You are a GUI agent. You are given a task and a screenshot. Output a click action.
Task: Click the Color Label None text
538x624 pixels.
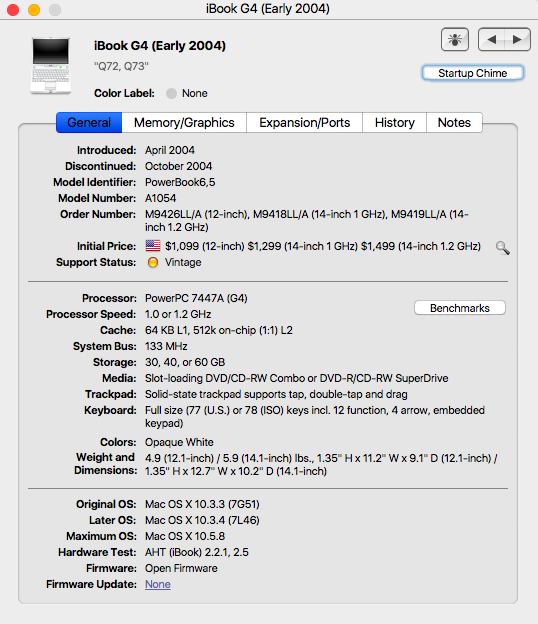195,94
